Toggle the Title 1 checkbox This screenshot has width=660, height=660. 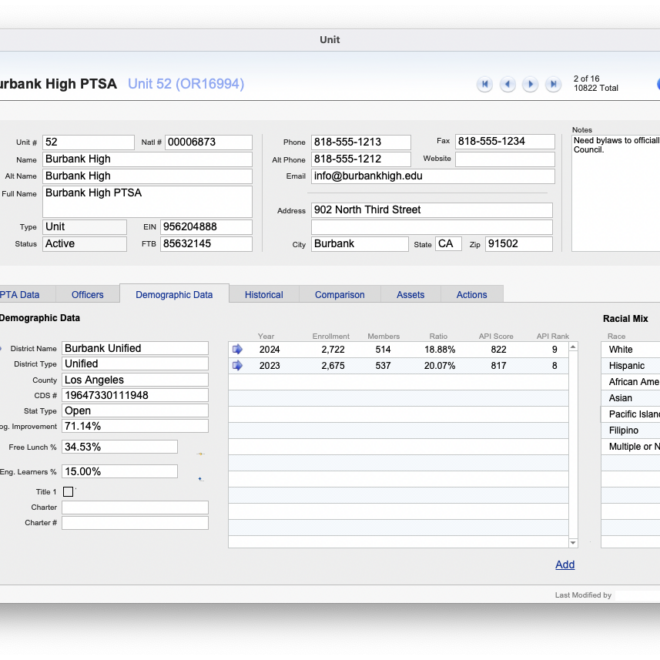(68, 492)
